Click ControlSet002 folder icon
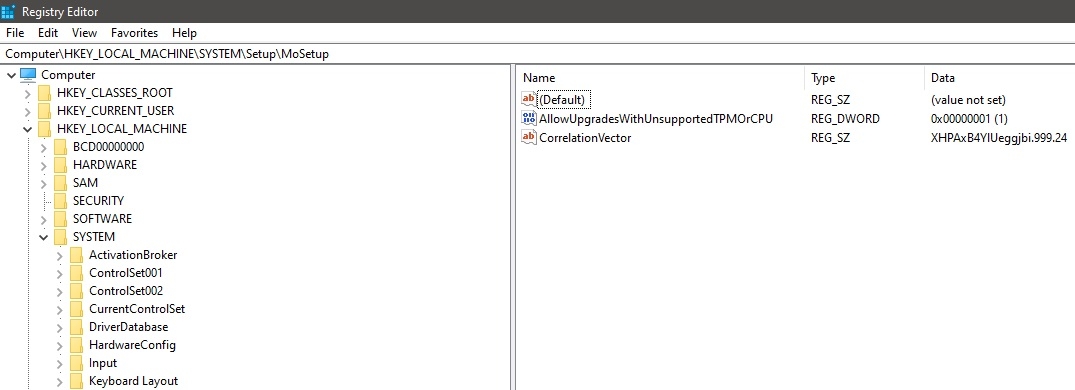Image resolution: width=1075 pixels, height=390 pixels. [77, 291]
